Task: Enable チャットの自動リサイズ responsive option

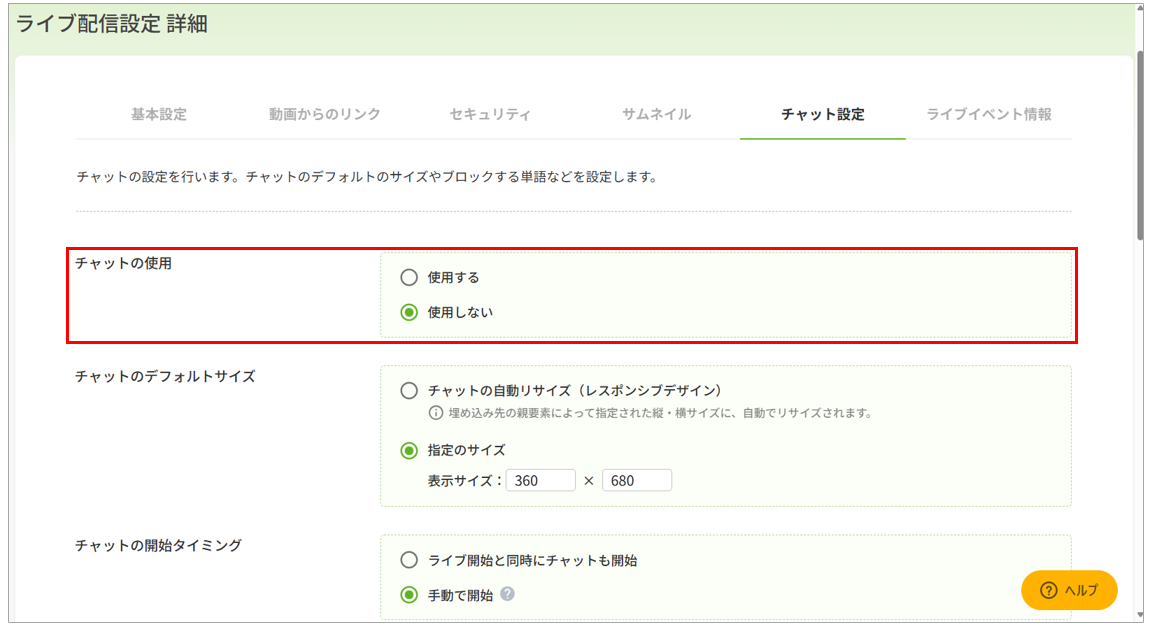Action: click(409, 391)
